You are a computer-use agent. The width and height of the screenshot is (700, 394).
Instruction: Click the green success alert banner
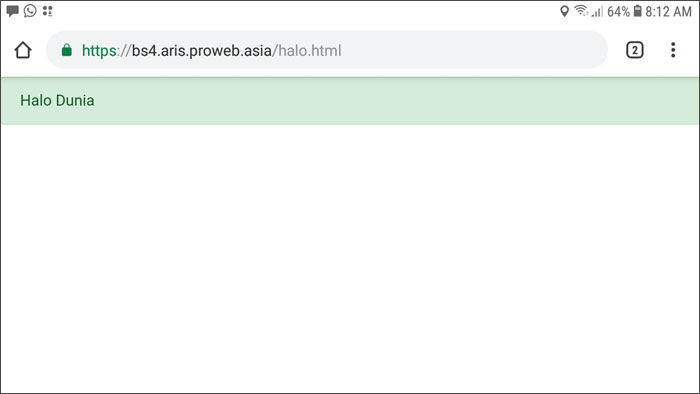click(350, 101)
